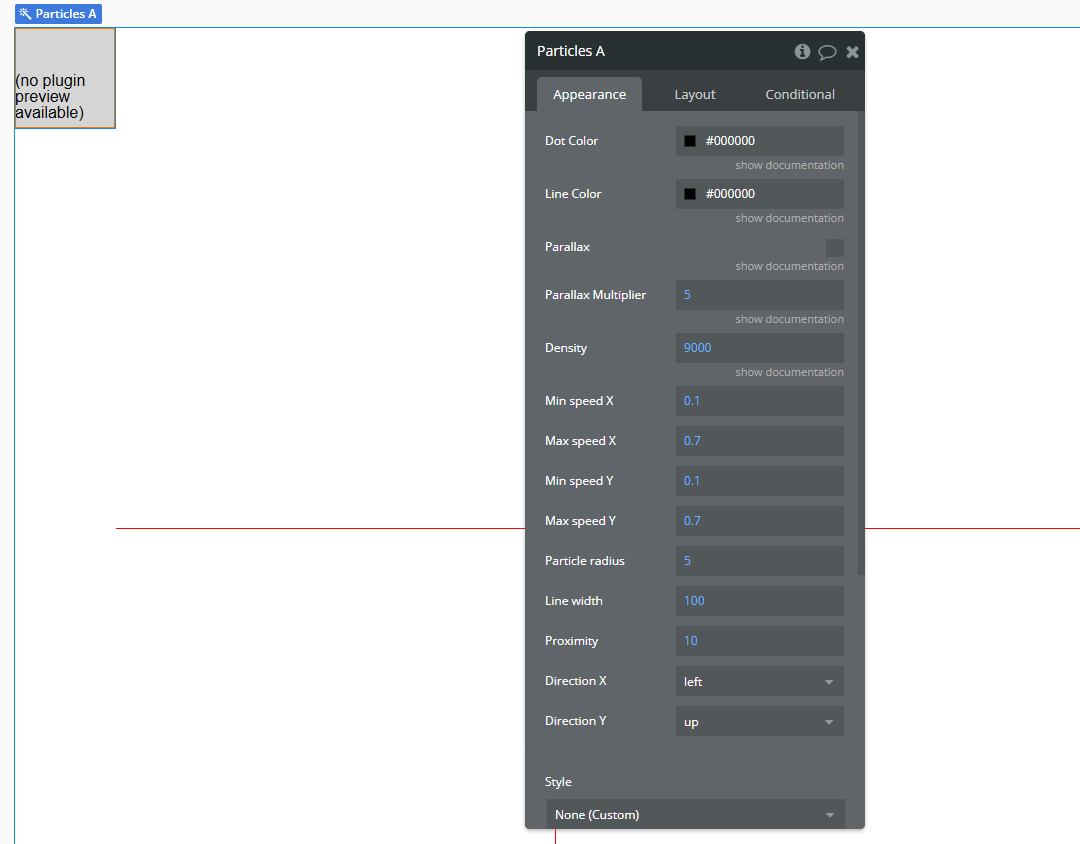Enable the Parallax checkbox
The width and height of the screenshot is (1080, 844).
coord(835,247)
